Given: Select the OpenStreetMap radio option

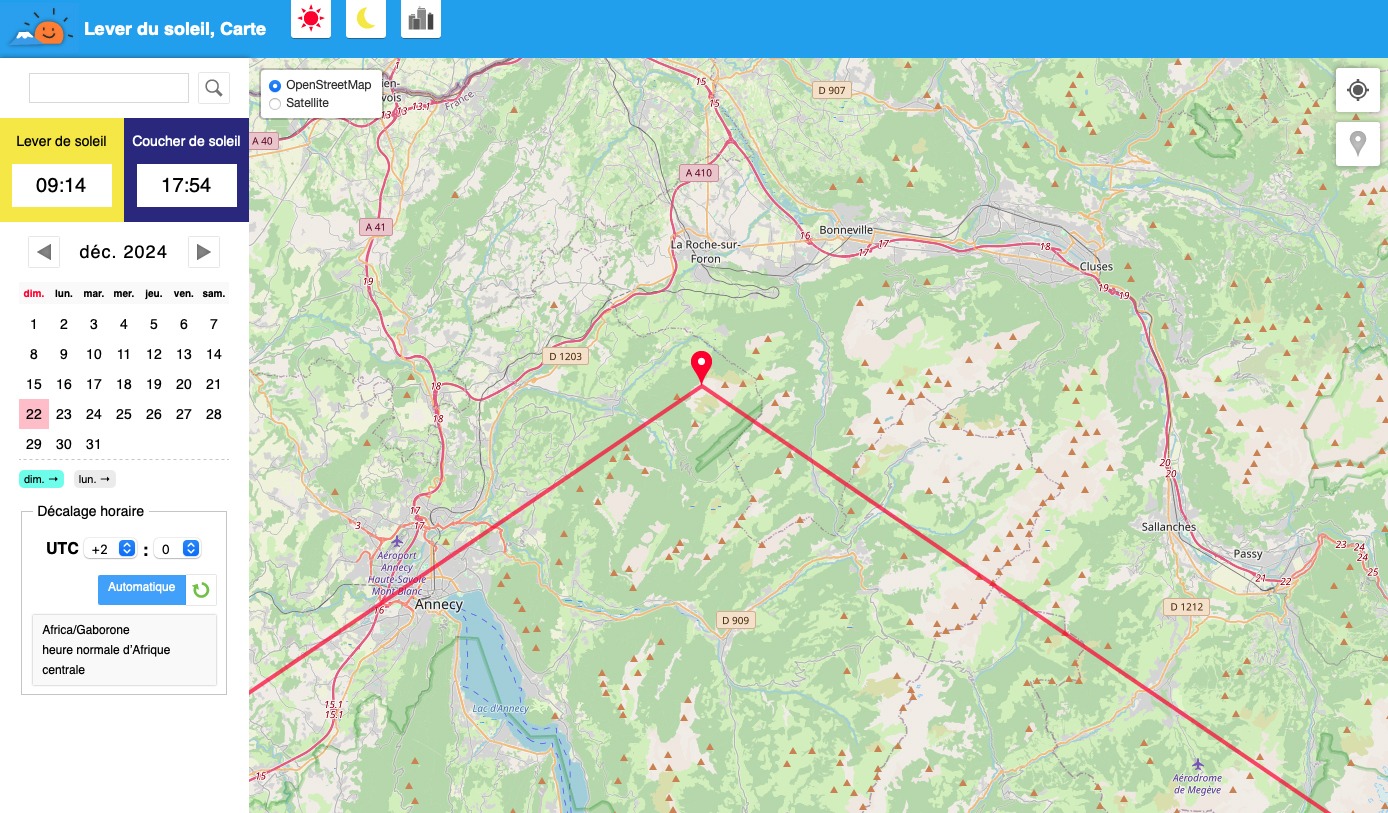Looking at the screenshot, I should [x=275, y=85].
